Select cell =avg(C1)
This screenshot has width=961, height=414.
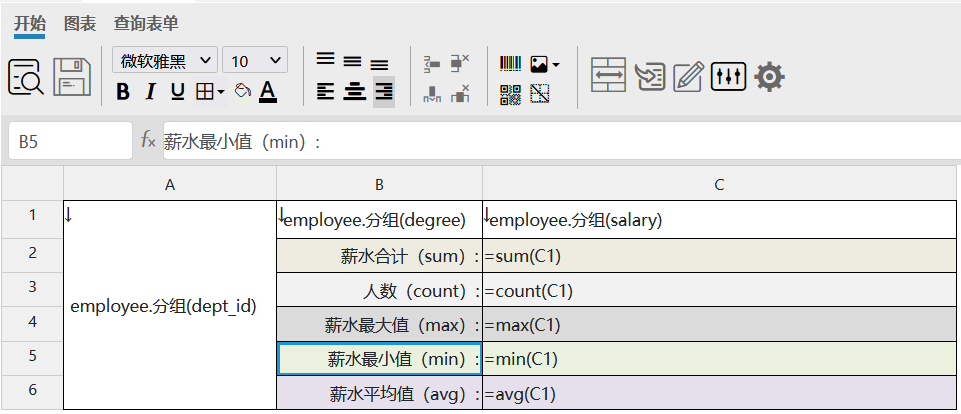720,393
